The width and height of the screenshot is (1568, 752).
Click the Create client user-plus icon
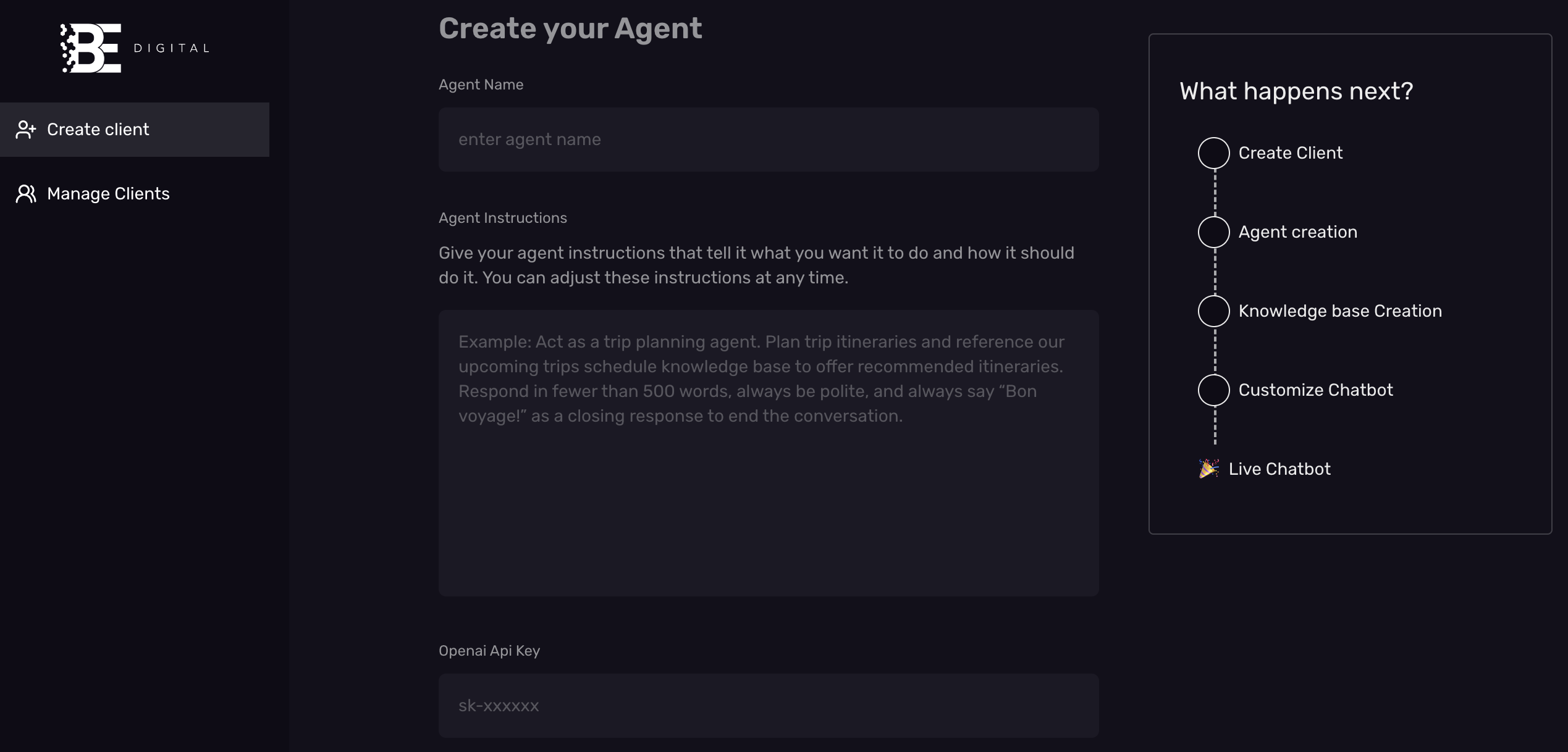[26, 130]
